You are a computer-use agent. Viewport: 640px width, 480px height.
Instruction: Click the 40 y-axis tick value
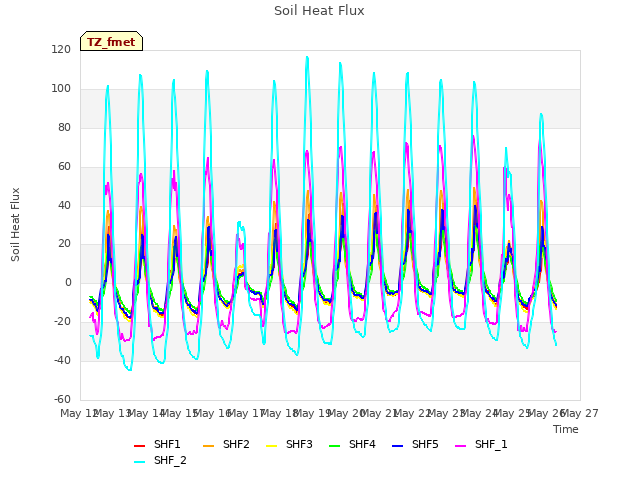[64, 205]
